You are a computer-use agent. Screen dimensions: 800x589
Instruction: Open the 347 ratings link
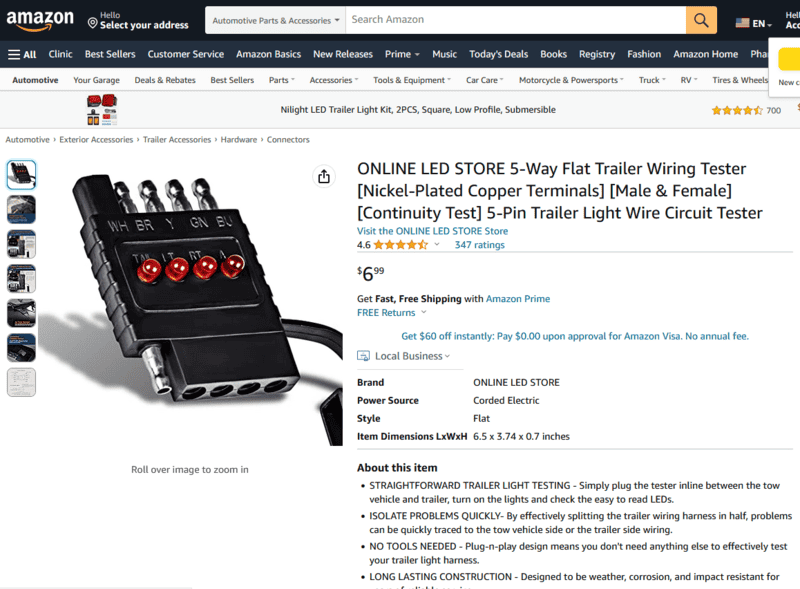[x=480, y=245]
